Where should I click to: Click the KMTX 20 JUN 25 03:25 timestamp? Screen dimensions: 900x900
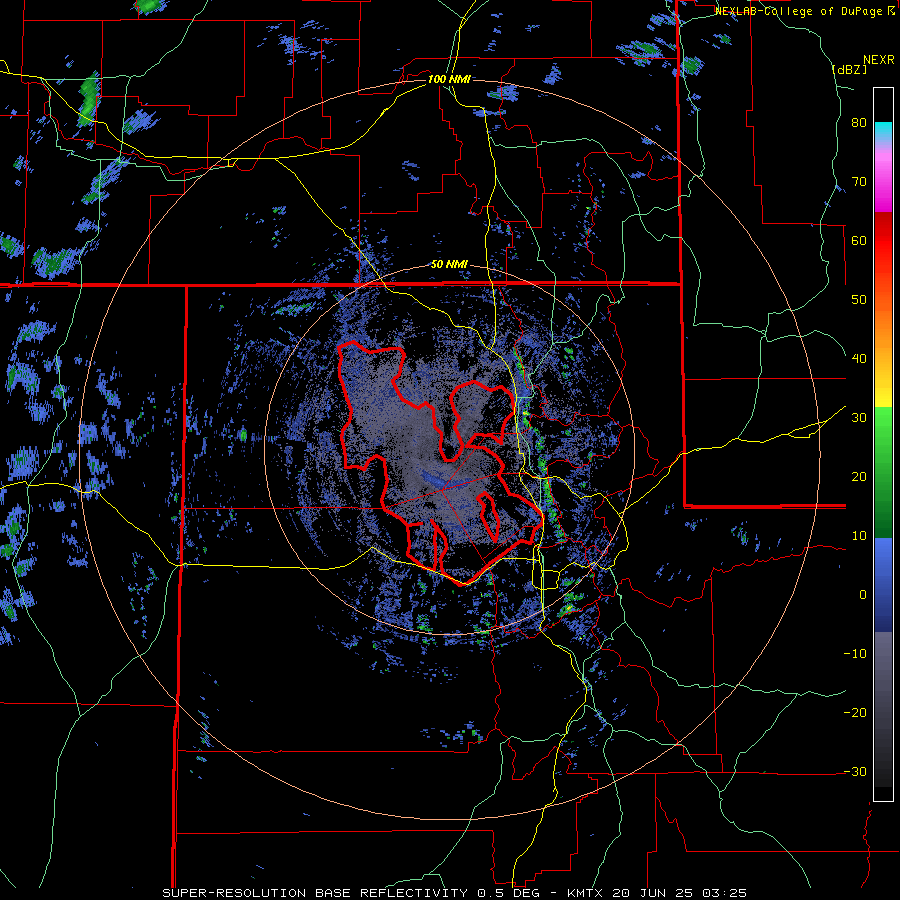coord(657,893)
